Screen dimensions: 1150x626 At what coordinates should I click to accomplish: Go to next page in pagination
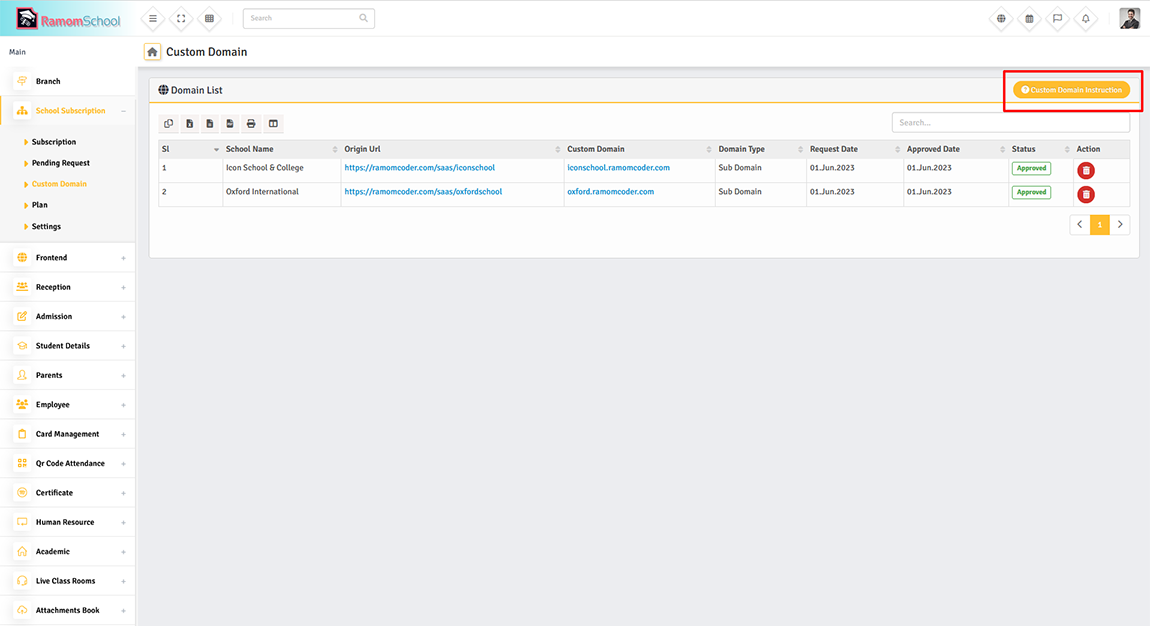(x=1120, y=225)
